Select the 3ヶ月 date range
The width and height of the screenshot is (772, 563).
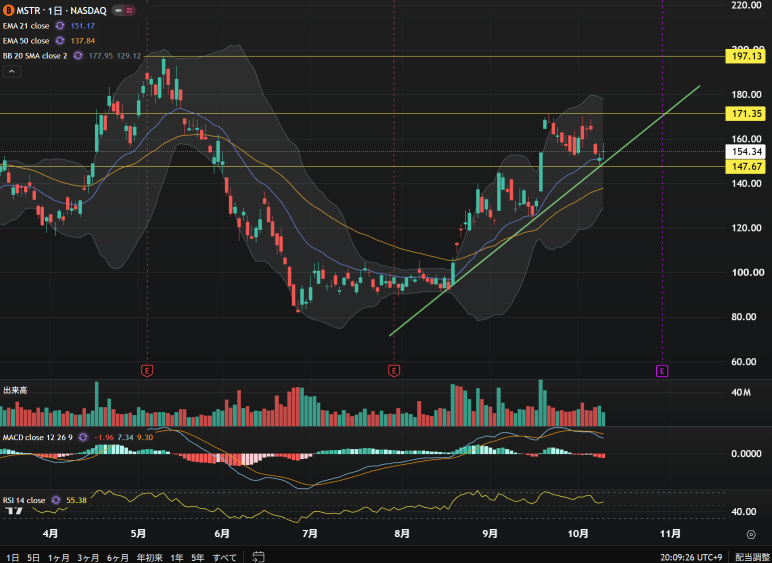pos(89,557)
